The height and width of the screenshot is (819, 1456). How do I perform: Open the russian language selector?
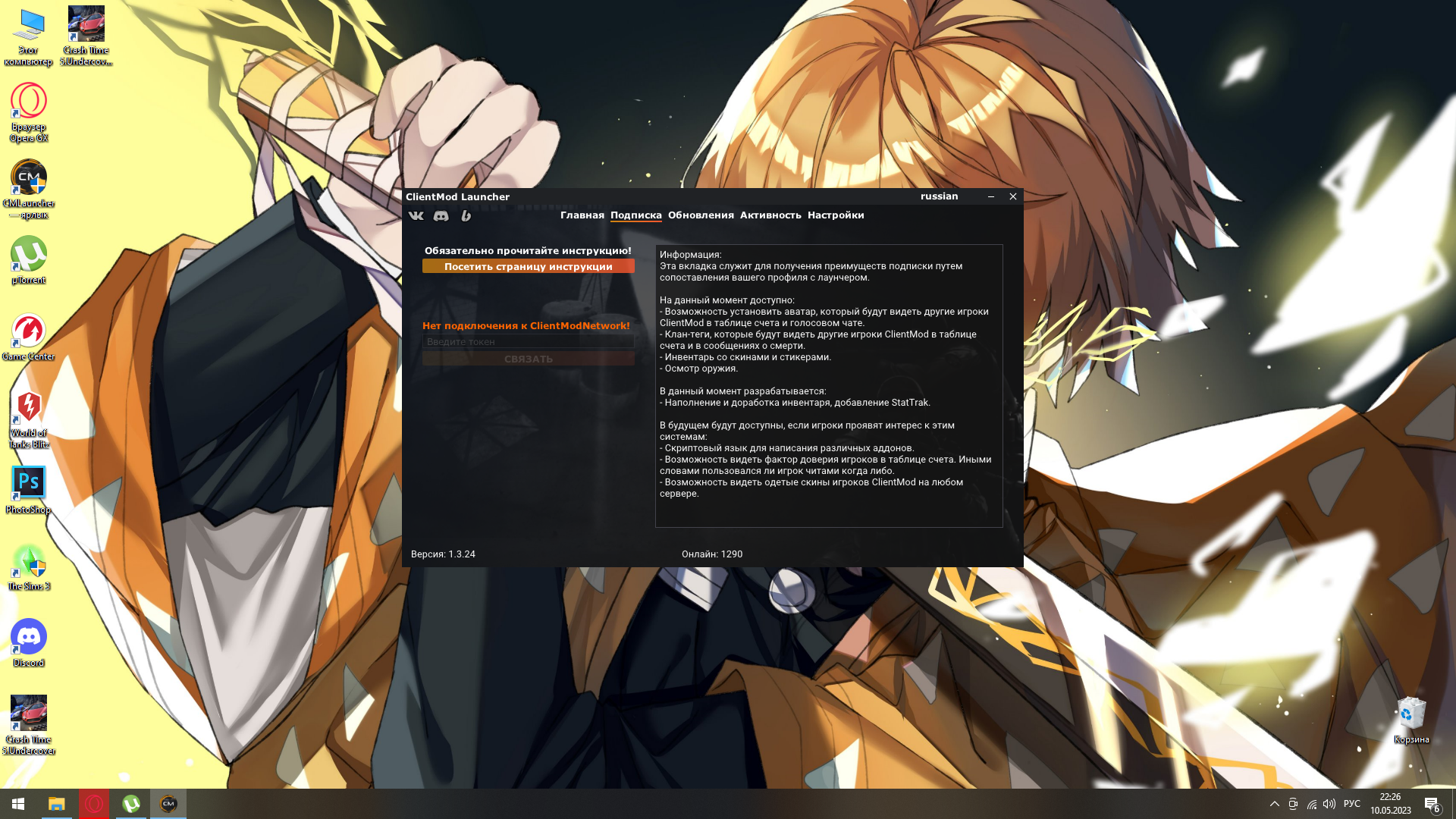[x=939, y=196]
